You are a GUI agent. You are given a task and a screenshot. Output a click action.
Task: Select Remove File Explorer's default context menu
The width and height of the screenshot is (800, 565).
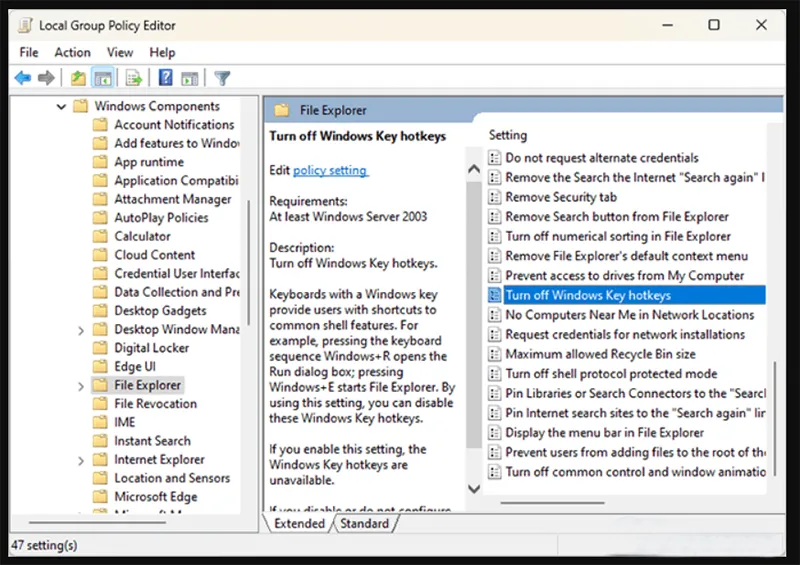pyautogui.click(x=627, y=256)
